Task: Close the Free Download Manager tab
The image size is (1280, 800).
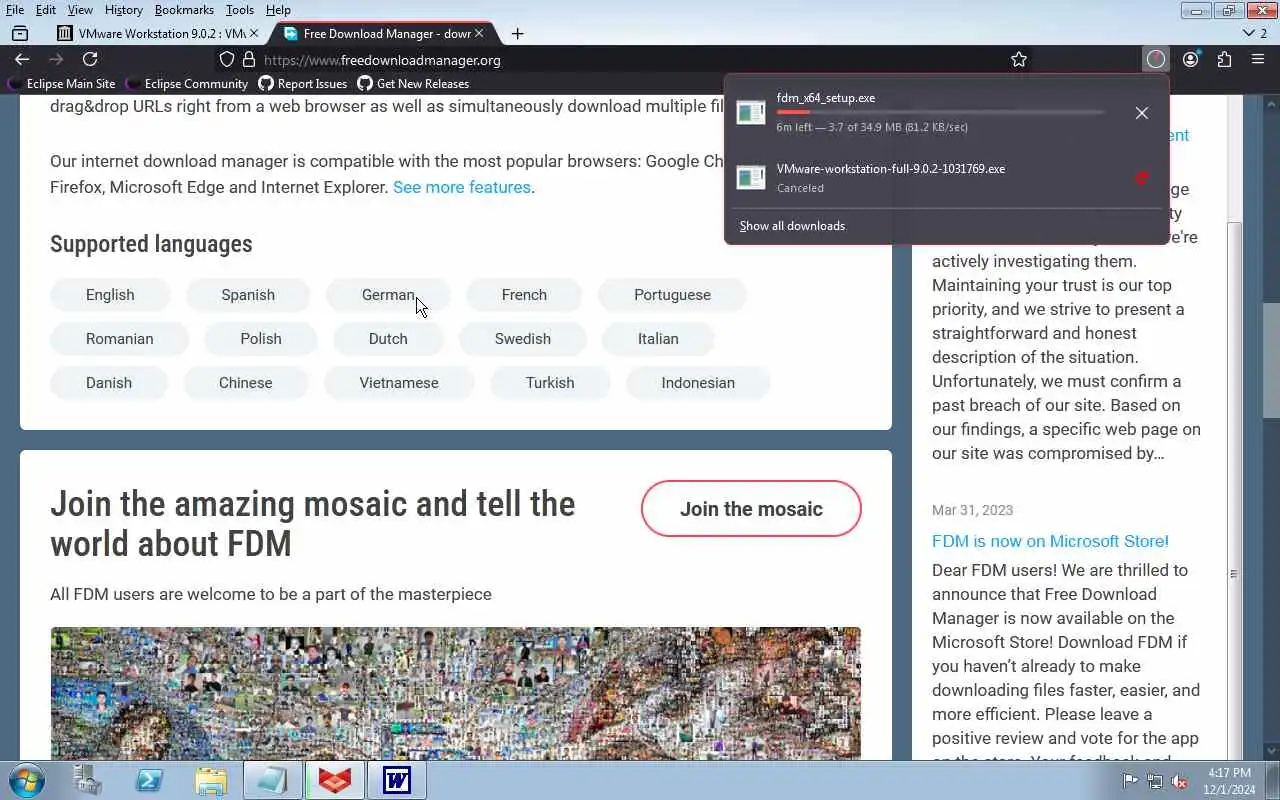Action: click(x=479, y=33)
